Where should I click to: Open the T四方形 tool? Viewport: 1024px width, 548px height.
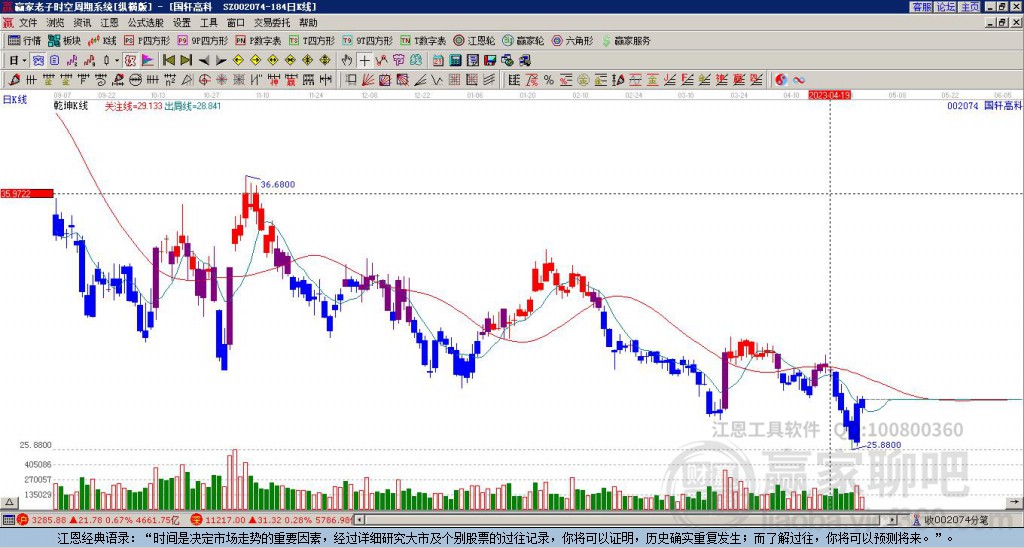pos(312,40)
